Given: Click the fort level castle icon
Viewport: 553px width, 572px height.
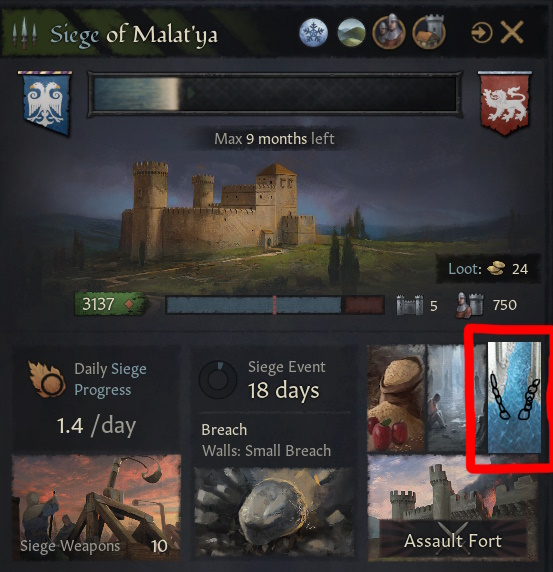Looking at the screenshot, I should (410, 305).
